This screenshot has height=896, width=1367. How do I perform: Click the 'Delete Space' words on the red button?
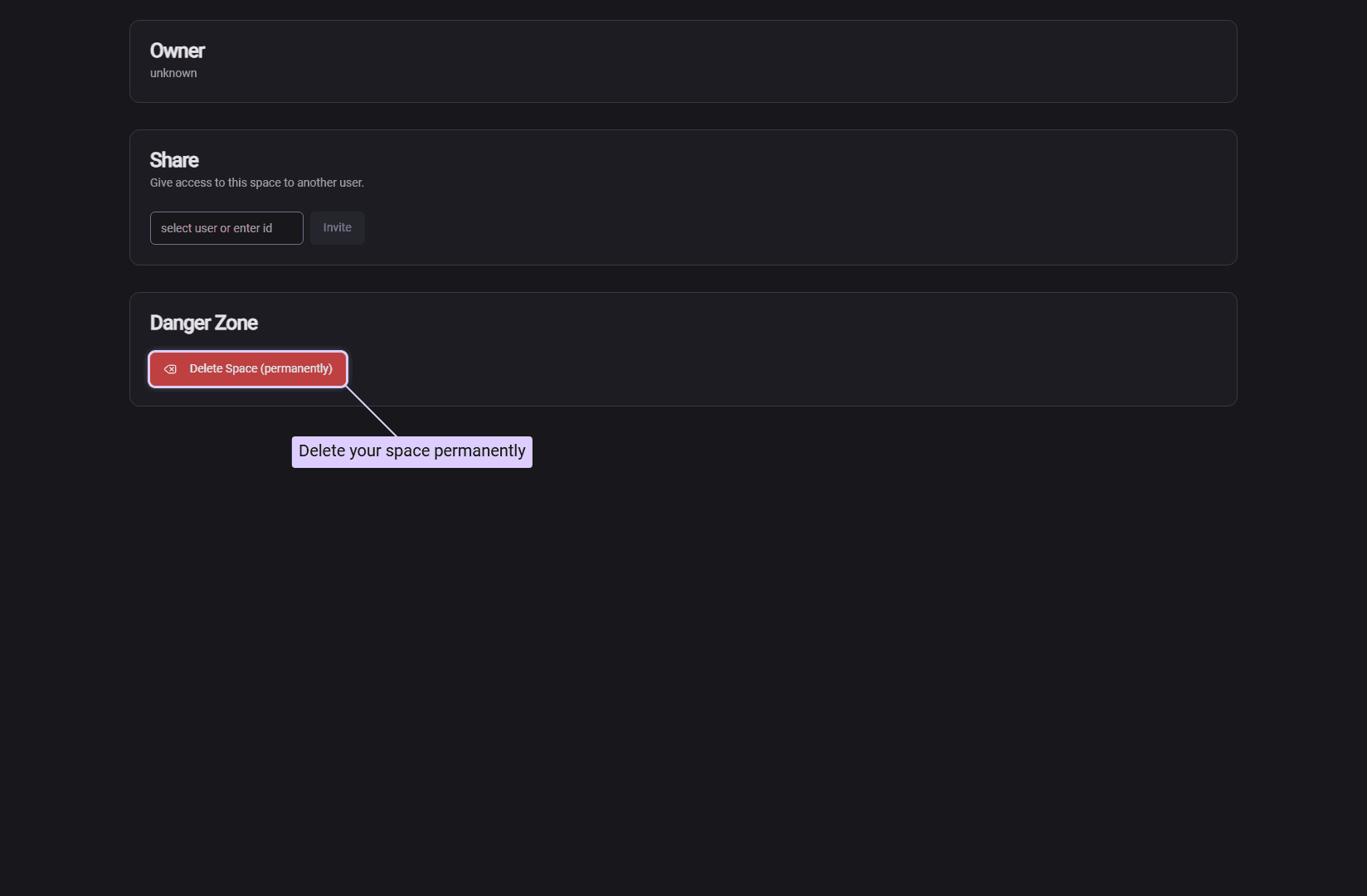click(x=223, y=369)
